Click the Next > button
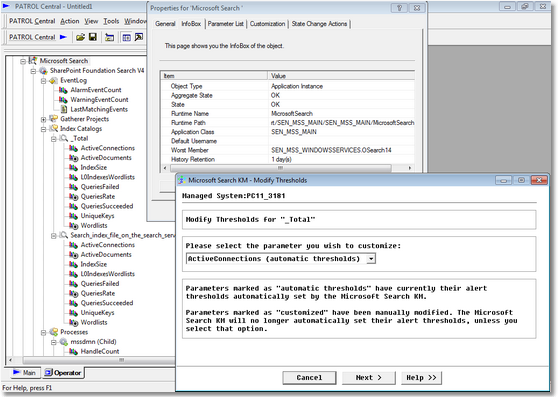Image resolution: width=558 pixels, height=399 pixels. click(369, 378)
